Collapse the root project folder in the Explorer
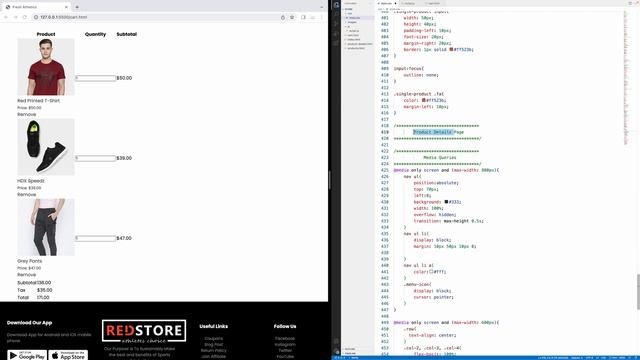This screenshot has width=640, height=360. 348,9
